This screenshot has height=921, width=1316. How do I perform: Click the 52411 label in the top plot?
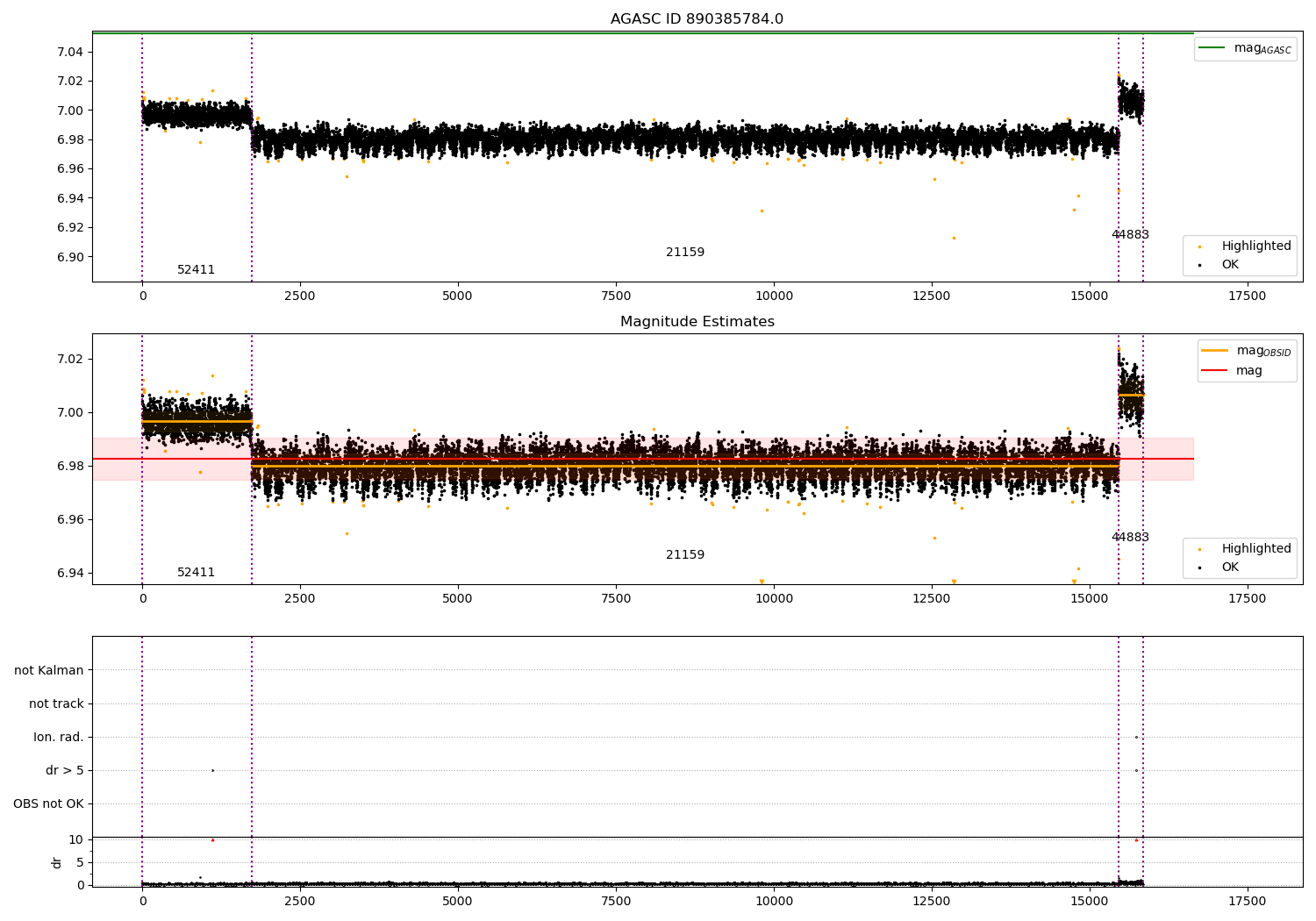click(x=196, y=270)
